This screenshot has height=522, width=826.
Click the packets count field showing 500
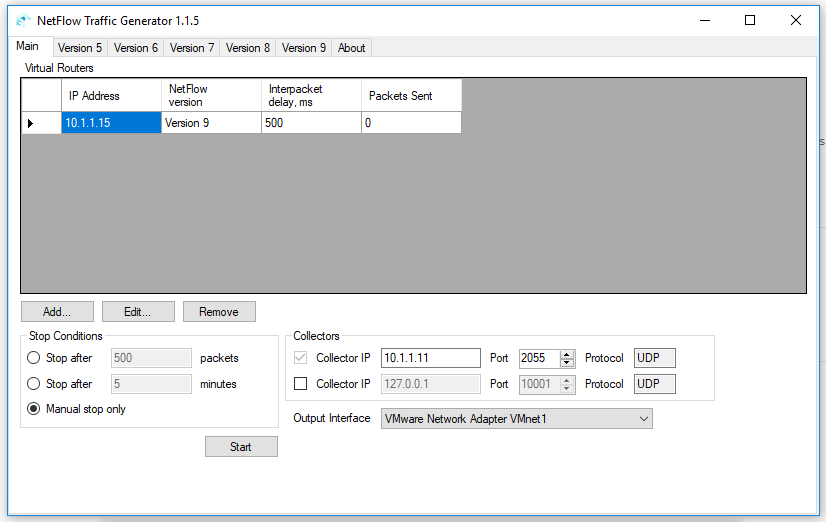[x=151, y=358]
